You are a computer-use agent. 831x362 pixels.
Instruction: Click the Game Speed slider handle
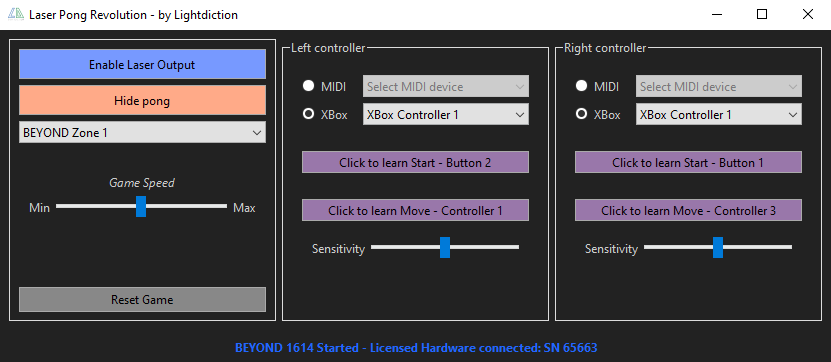(x=140, y=206)
